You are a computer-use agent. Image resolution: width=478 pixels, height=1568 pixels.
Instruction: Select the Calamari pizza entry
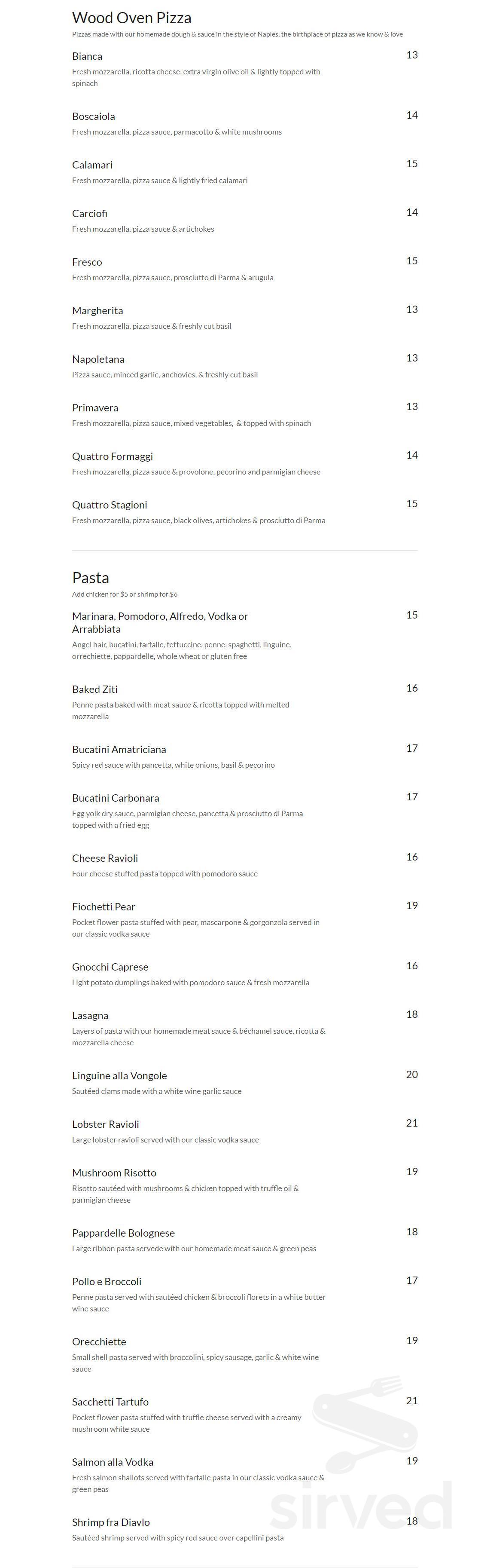[92, 165]
